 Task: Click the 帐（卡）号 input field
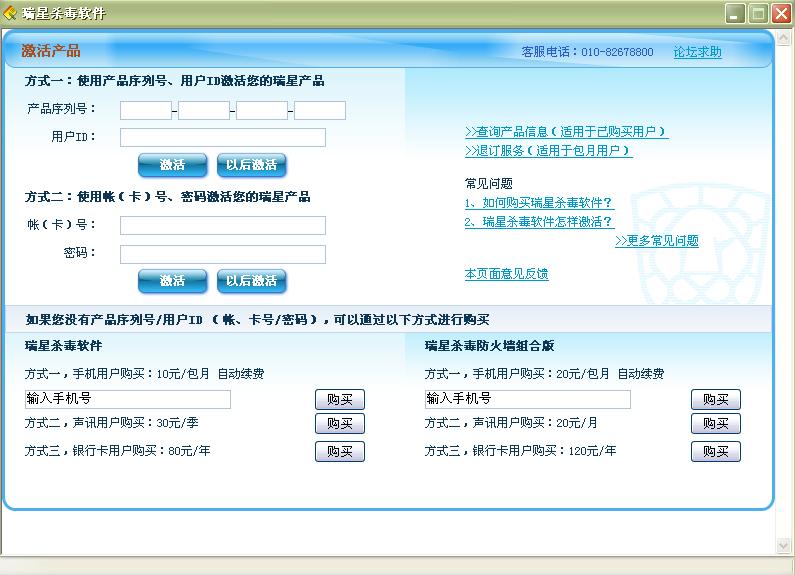pos(223,225)
